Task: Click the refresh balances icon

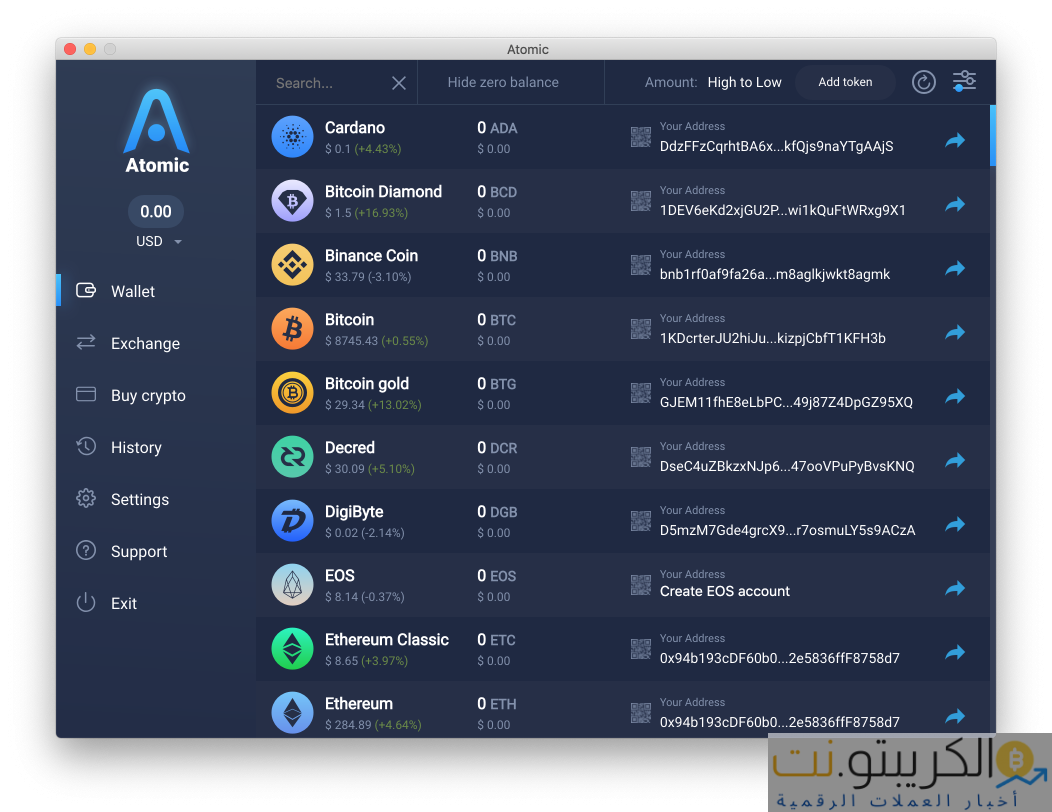Action: click(x=923, y=82)
